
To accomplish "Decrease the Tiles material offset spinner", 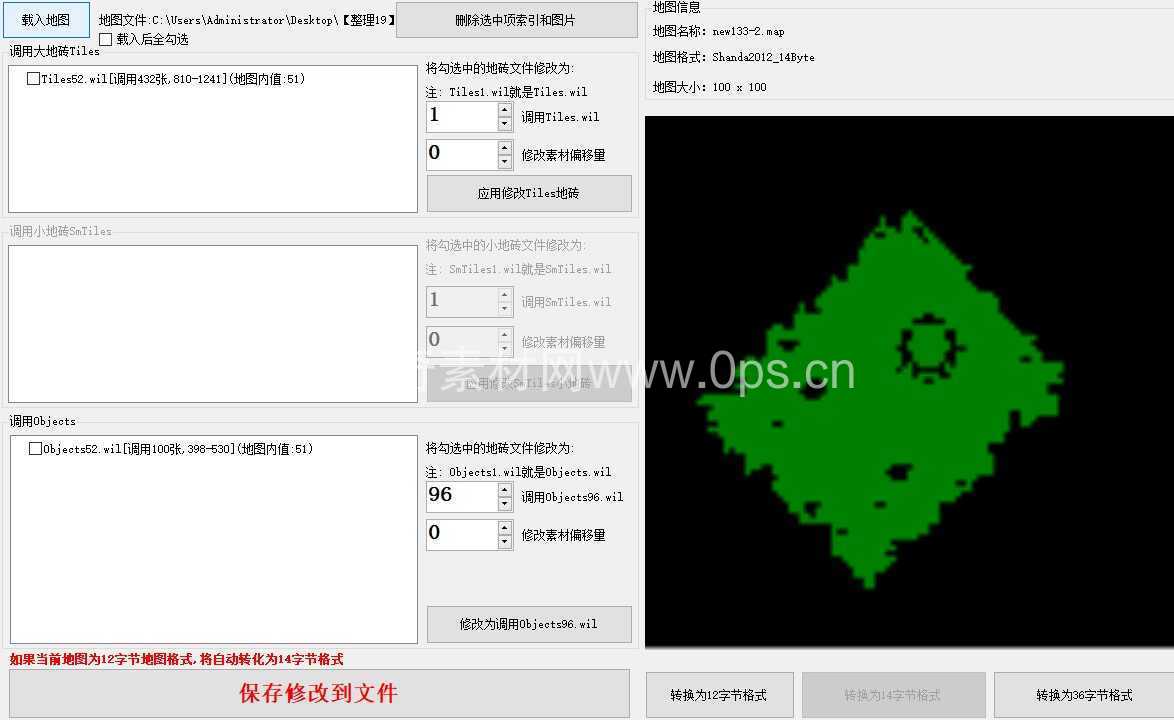I will pos(505,161).
